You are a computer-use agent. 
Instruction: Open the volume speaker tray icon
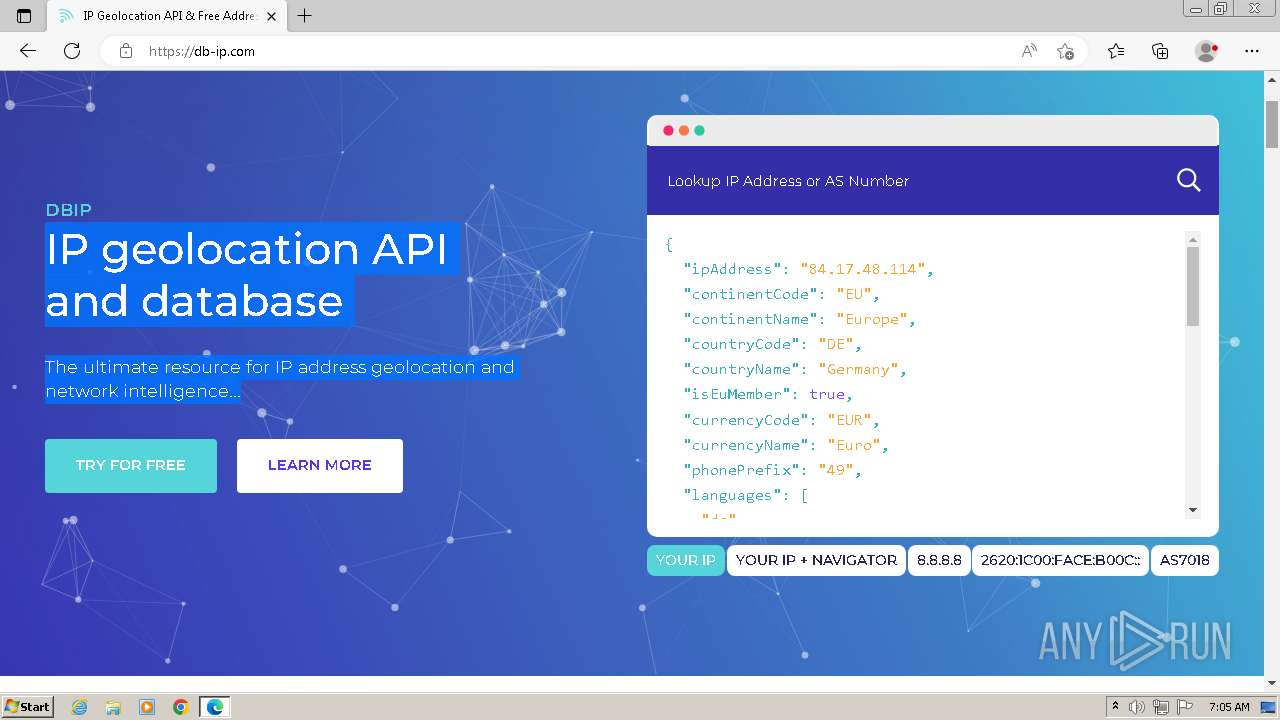pyautogui.click(x=1137, y=707)
